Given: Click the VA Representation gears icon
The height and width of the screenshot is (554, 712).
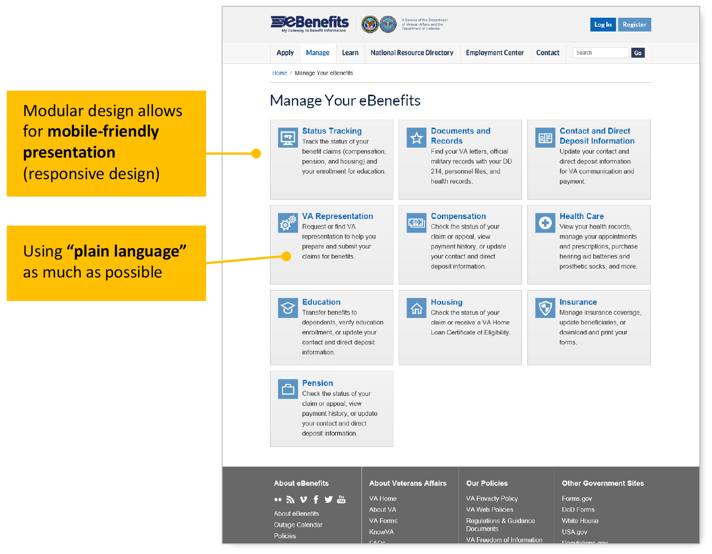Looking at the screenshot, I should pos(288,224).
